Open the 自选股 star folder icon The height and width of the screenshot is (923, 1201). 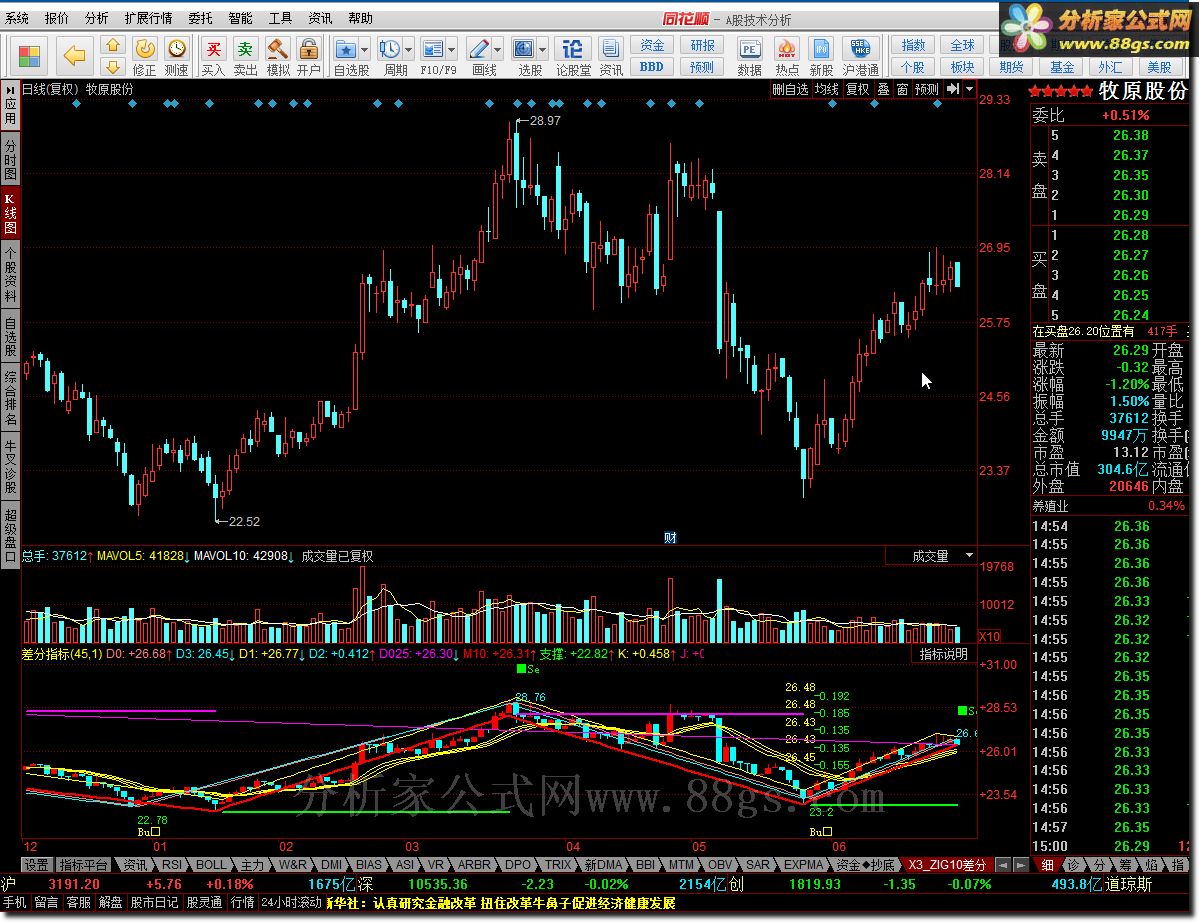click(x=346, y=48)
